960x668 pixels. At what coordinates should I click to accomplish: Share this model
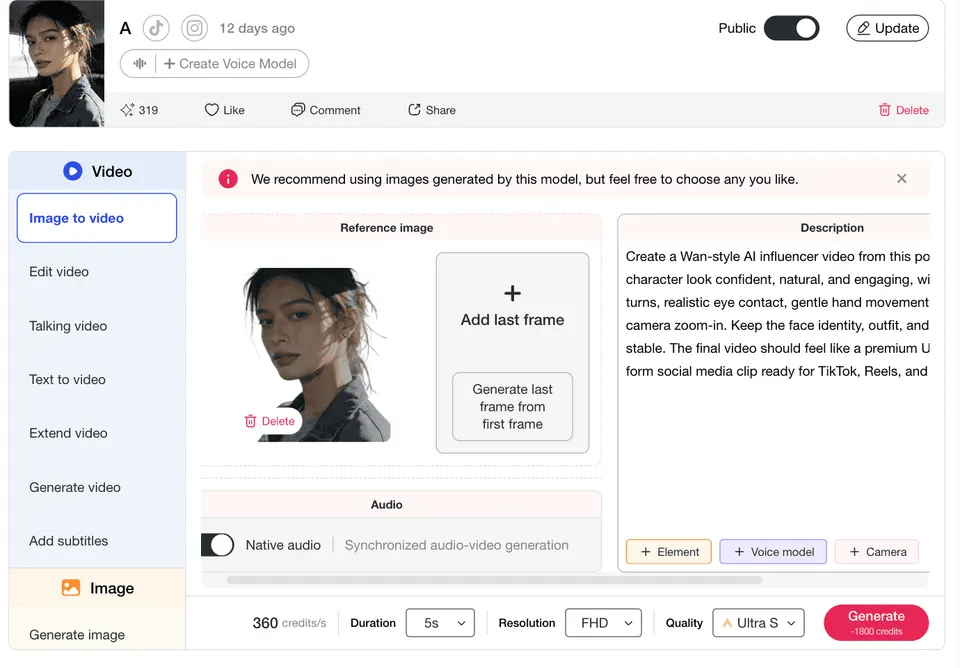point(432,110)
